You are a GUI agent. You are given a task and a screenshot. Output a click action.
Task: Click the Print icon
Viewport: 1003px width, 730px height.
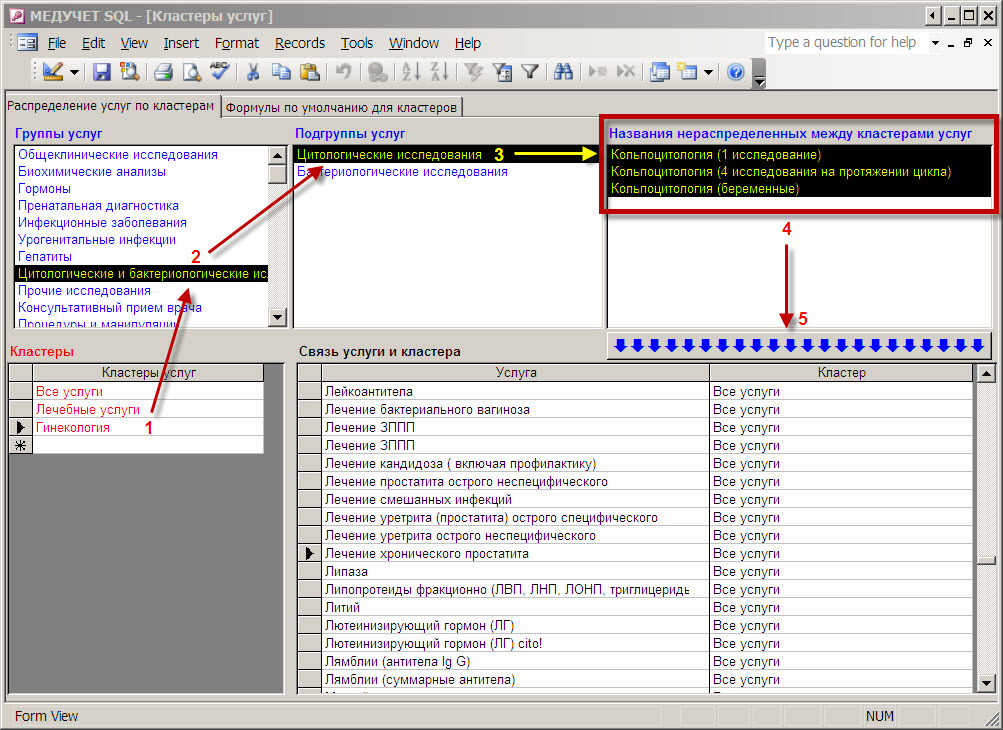coord(163,72)
